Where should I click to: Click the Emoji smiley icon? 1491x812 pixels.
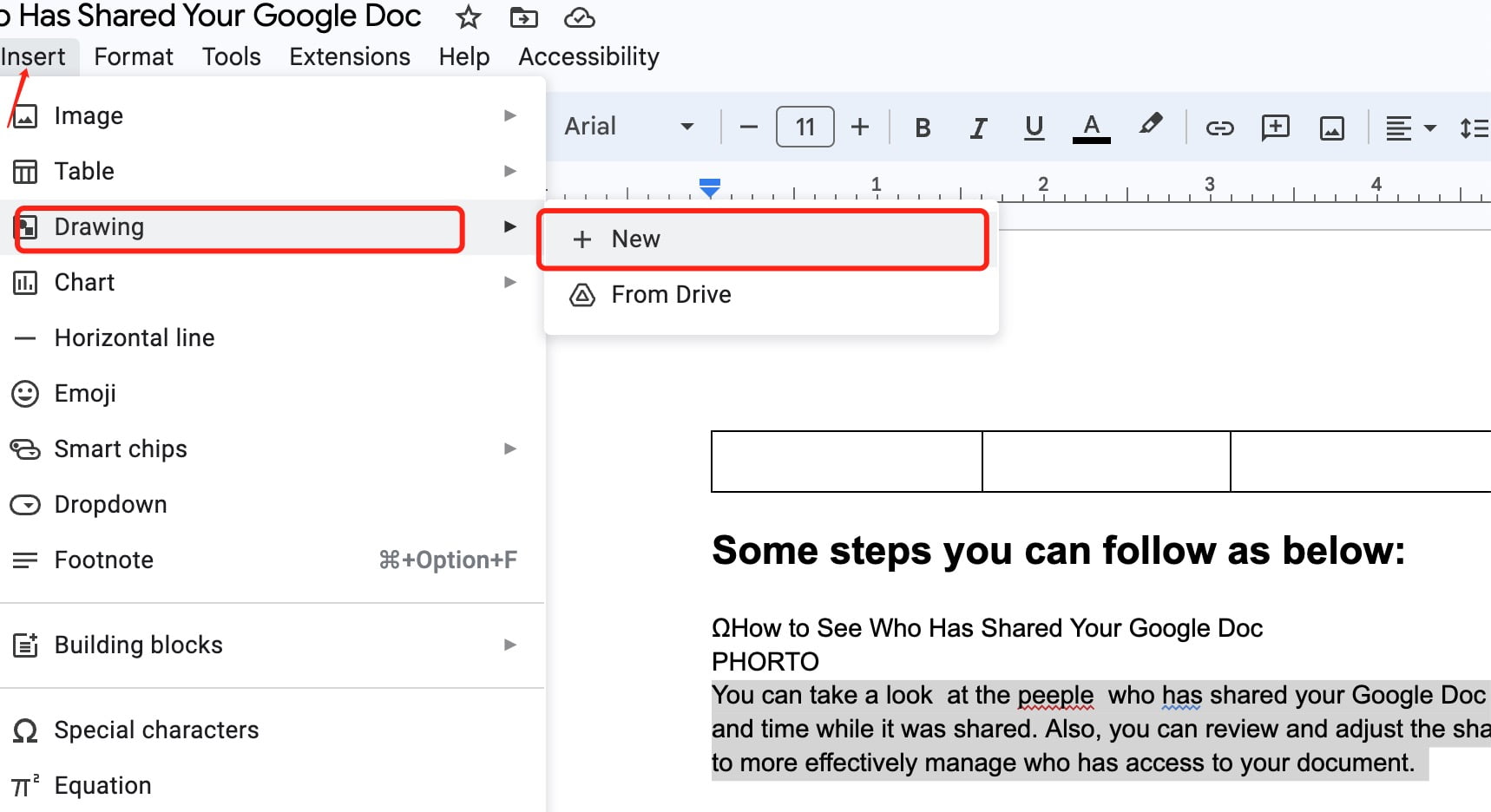tap(25, 394)
